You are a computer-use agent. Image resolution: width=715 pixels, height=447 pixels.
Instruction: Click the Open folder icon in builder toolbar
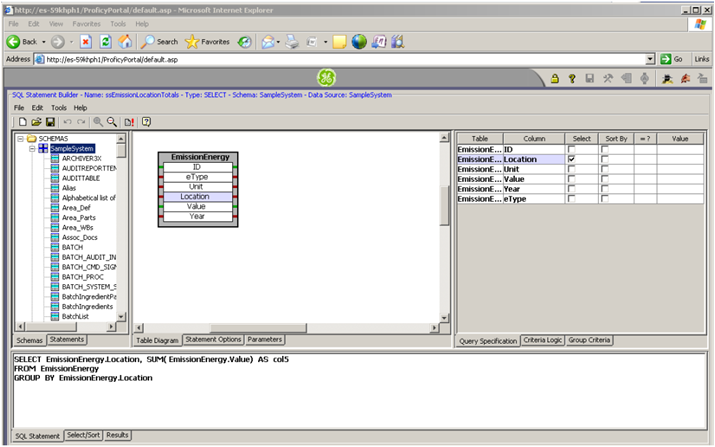tap(36, 122)
